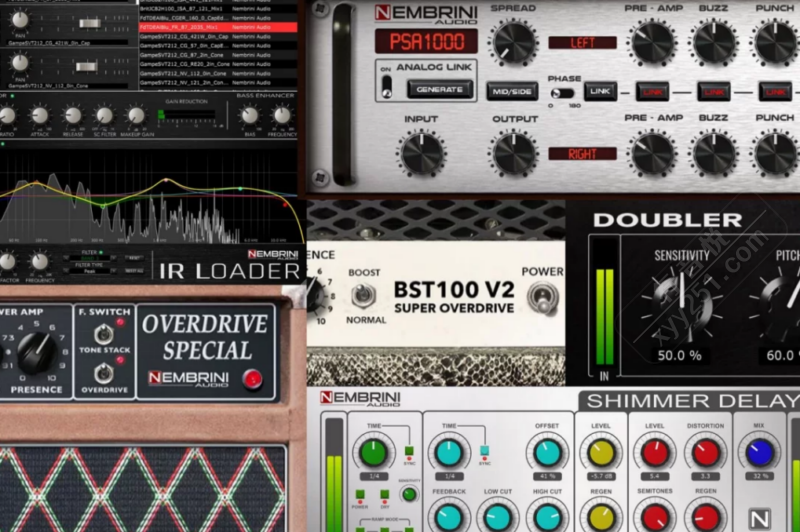The image size is (800, 532).
Task: Select the highlighted FdTDEAlBlu_FK_87_2035_Mix1 IR row
Action: (218, 27)
